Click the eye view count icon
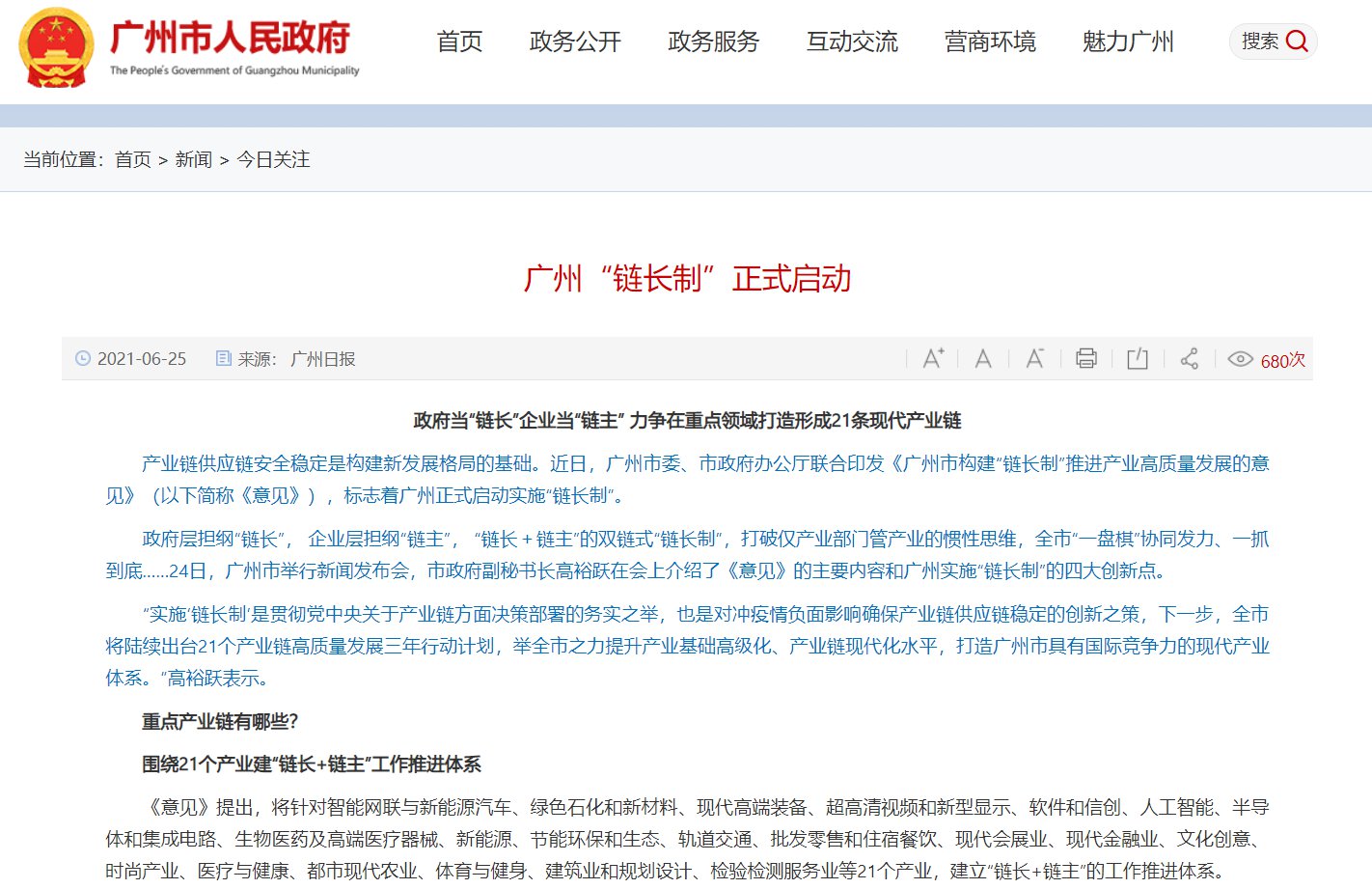This screenshot has width=1372, height=889. [1240, 359]
